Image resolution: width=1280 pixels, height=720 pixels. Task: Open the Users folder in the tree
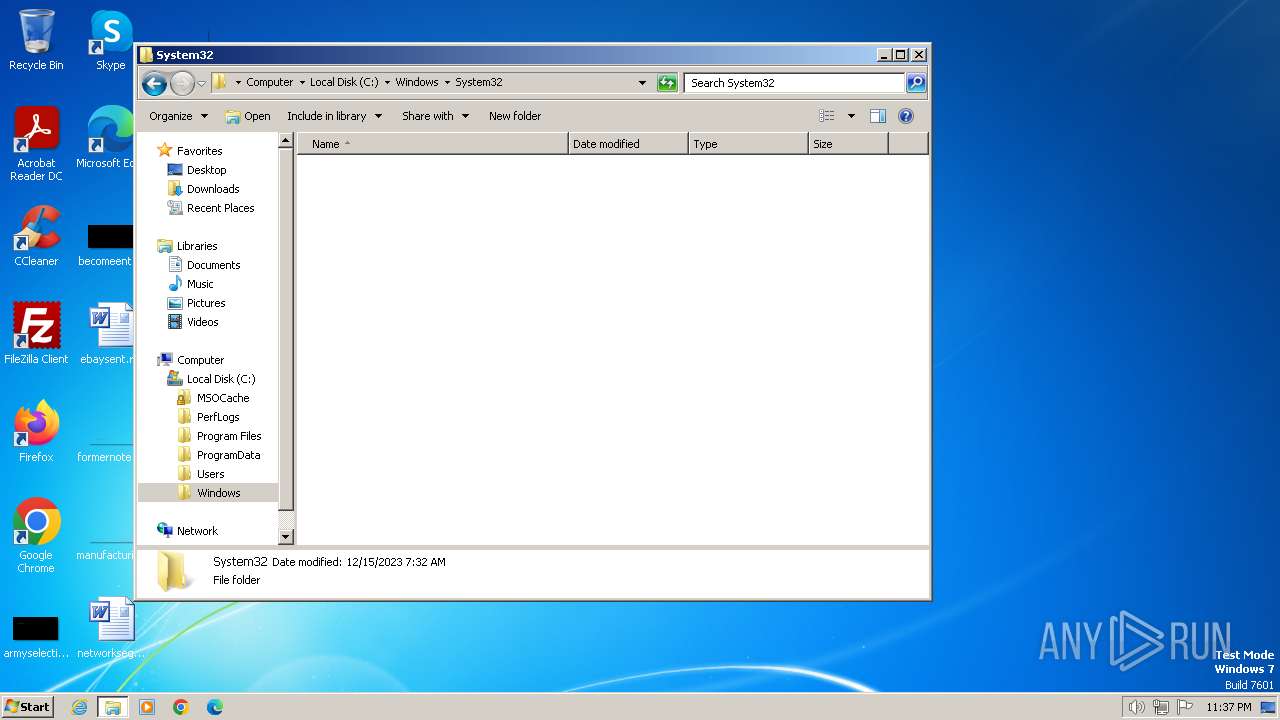[x=210, y=474]
